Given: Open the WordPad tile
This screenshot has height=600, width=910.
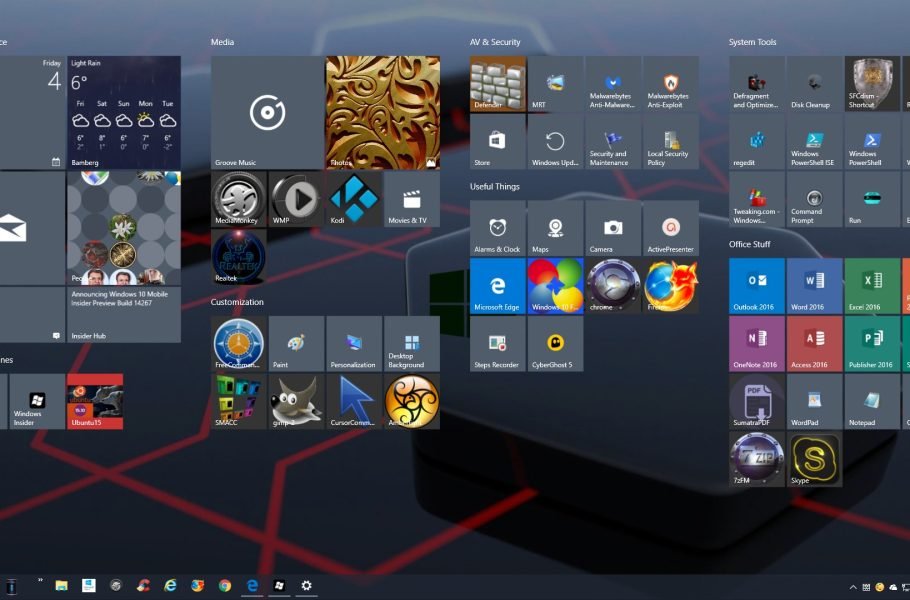Looking at the screenshot, I should click(814, 401).
